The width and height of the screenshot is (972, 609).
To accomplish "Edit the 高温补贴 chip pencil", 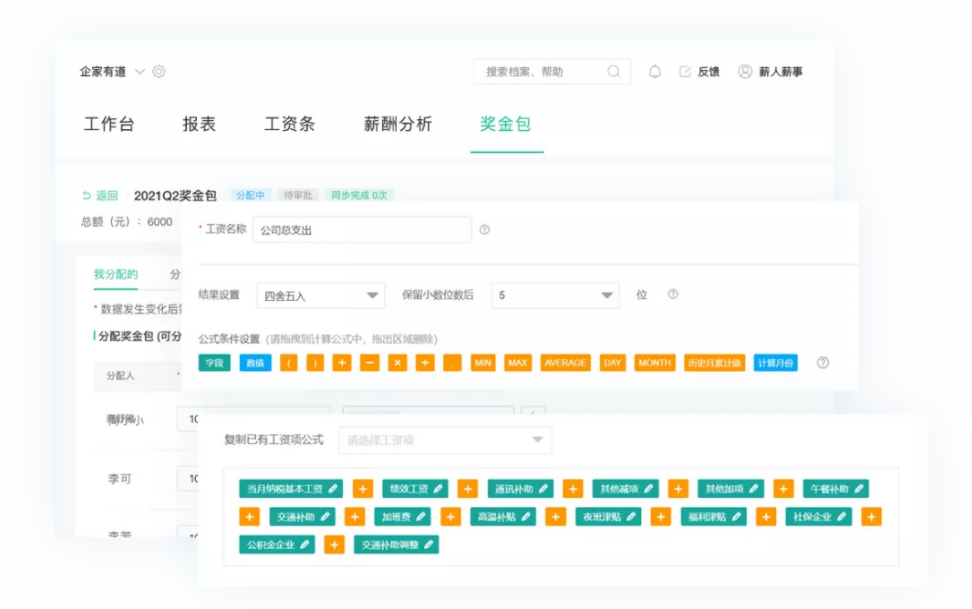I will pyautogui.click(x=526, y=517).
